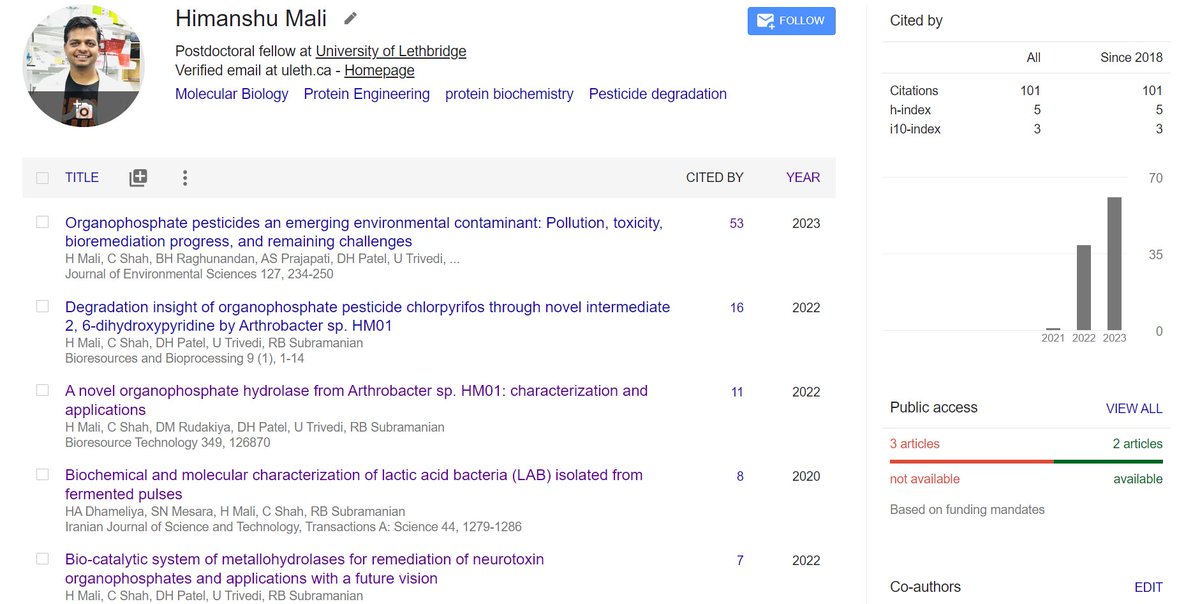Open the 7 citations count link
Viewport: 1200px width, 604px height.
coord(740,560)
